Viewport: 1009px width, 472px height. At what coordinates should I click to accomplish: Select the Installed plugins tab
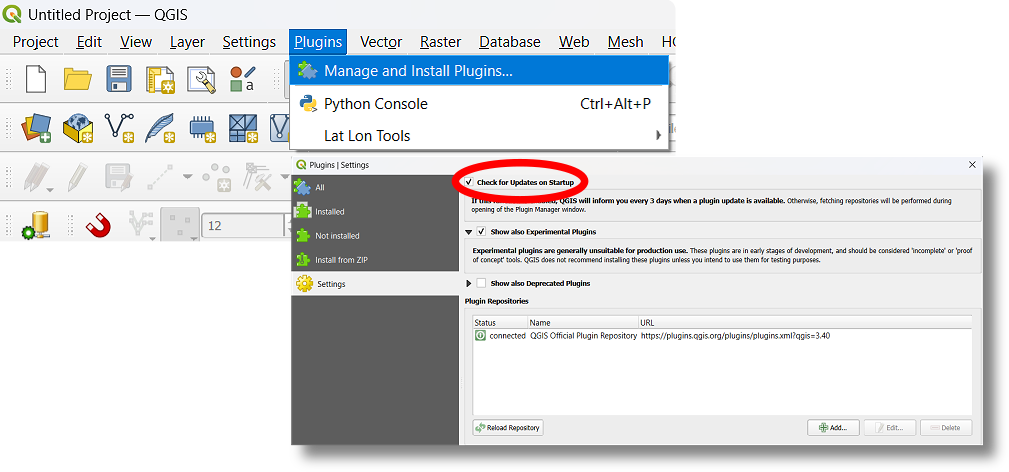pyautogui.click(x=375, y=211)
